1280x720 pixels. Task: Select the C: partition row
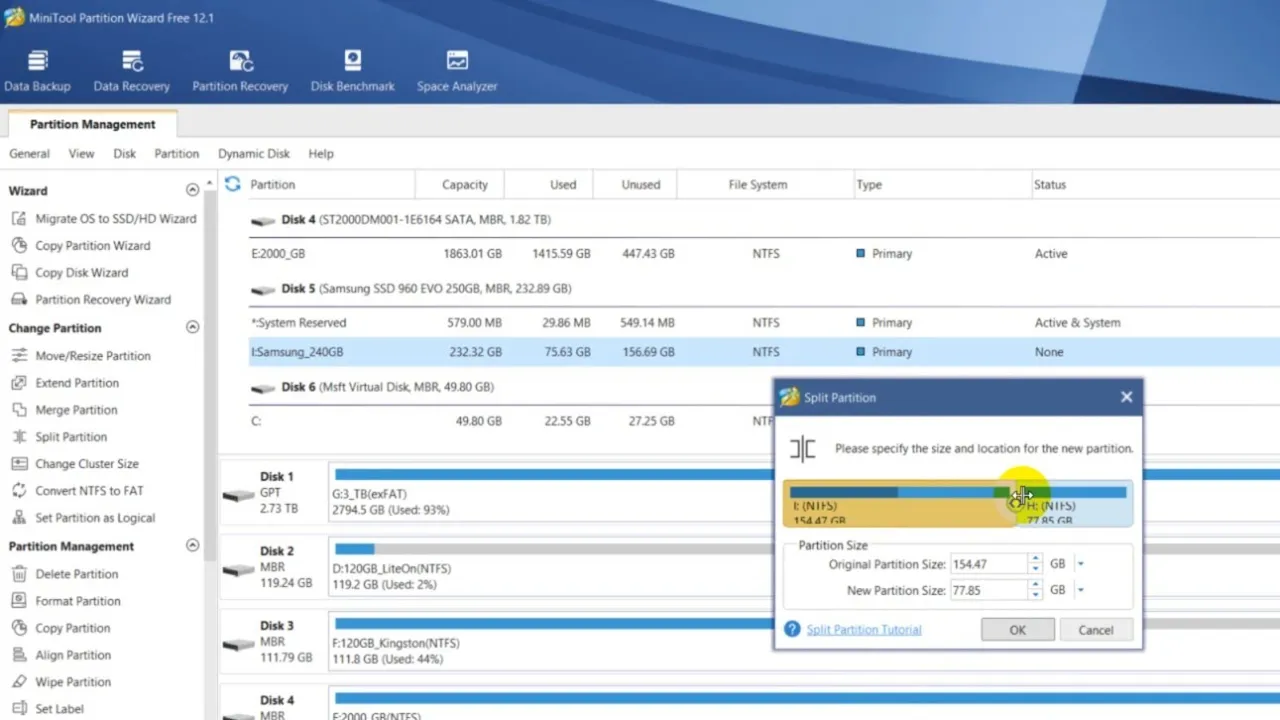tap(510, 421)
